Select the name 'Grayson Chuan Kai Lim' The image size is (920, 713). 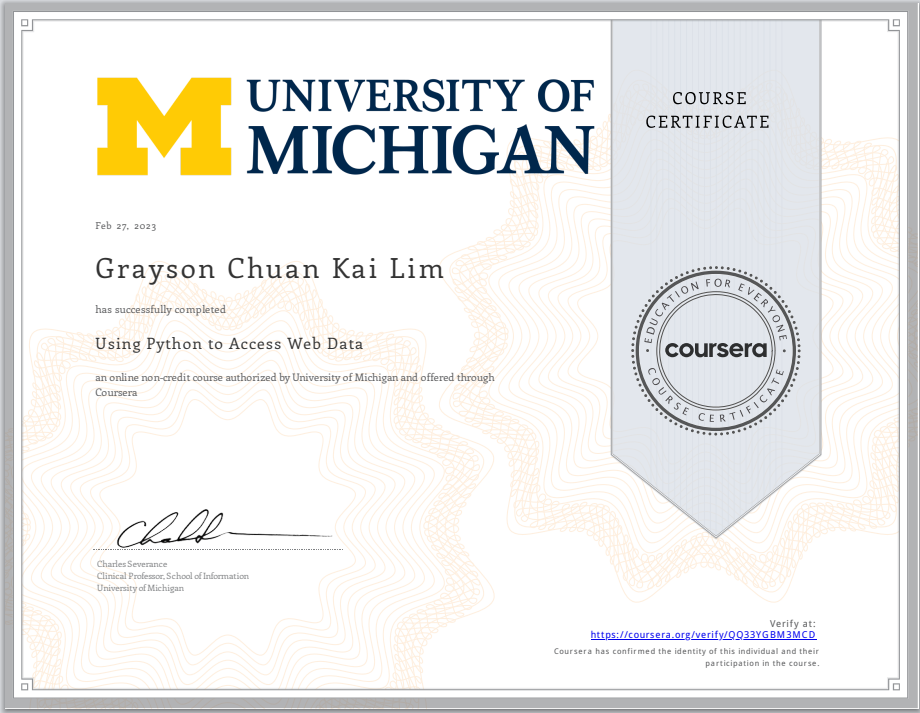coord(270,269)
